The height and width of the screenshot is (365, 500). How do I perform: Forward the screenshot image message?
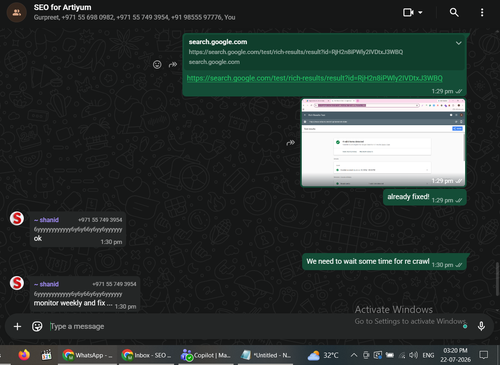pyautogui.click(x=290, y=143)
